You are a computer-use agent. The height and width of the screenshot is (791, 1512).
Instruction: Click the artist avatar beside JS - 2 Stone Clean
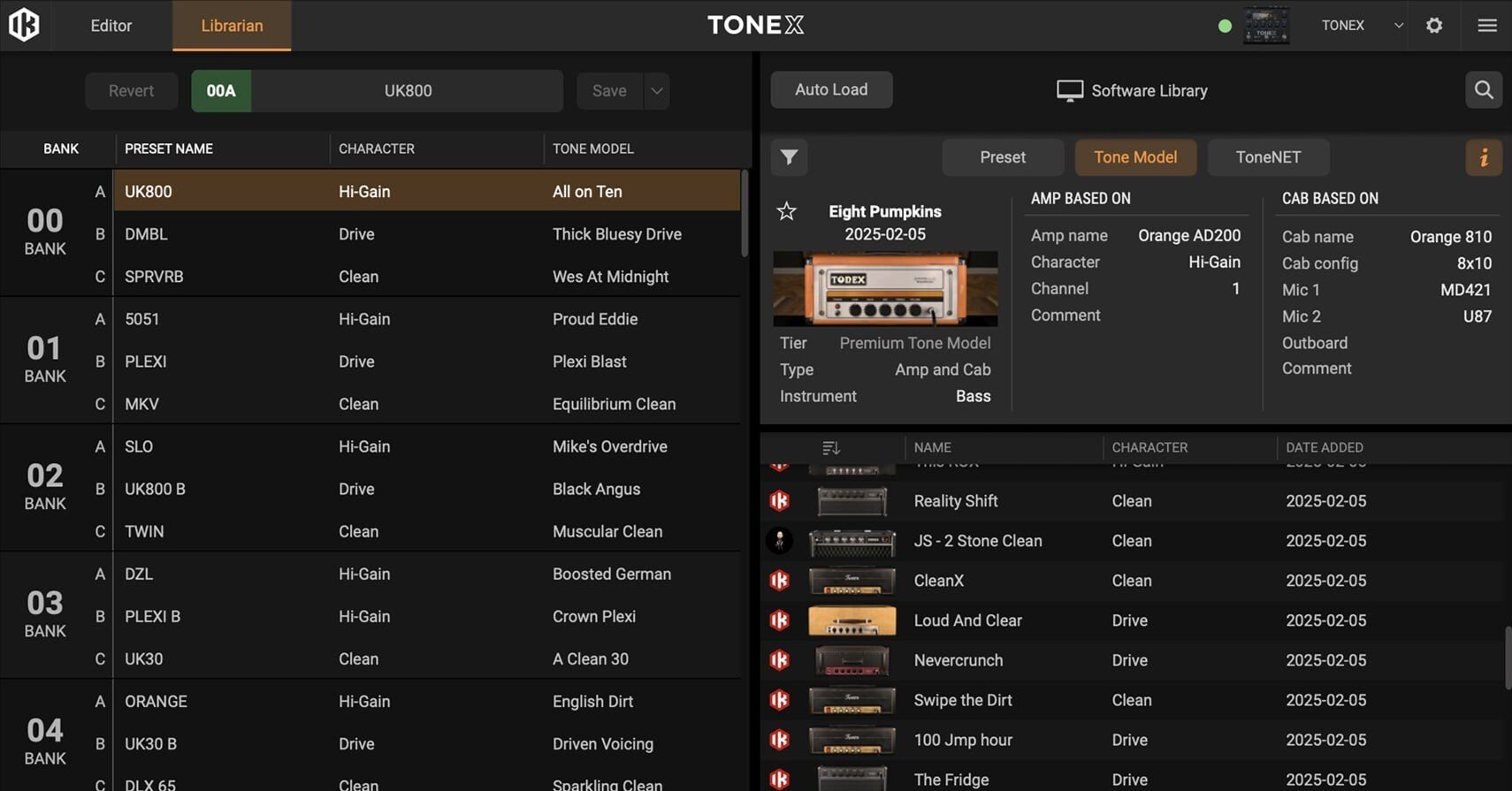[x=779, y=541]
